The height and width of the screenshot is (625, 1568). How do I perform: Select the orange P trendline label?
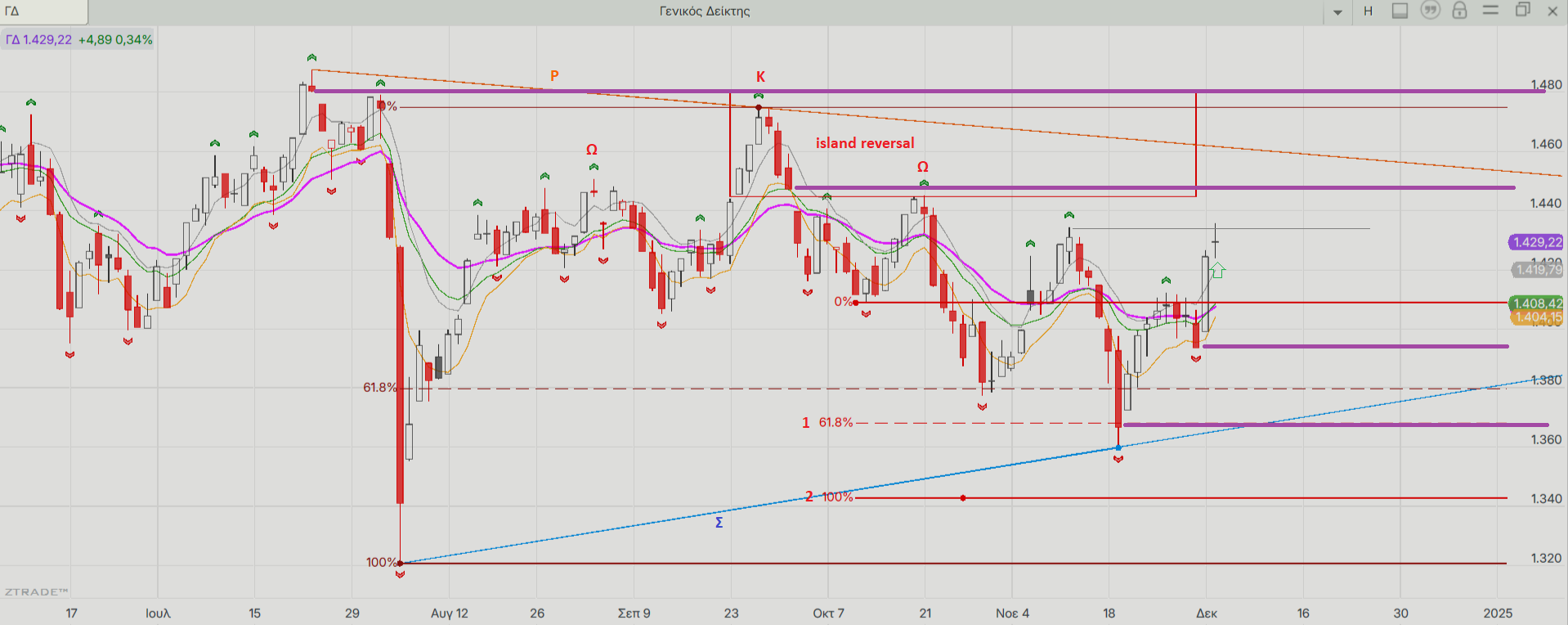[554, 76]
